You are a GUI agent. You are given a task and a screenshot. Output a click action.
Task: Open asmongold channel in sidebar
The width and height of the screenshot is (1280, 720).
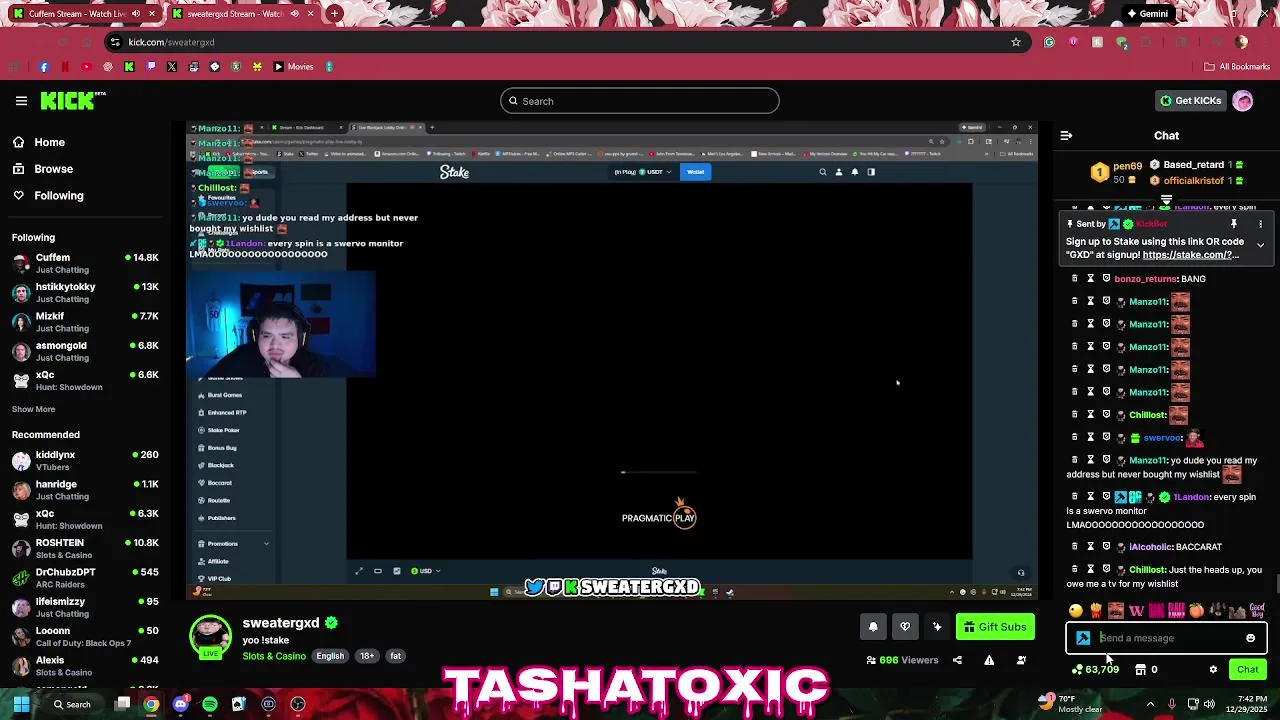click(x=85, y=351)
